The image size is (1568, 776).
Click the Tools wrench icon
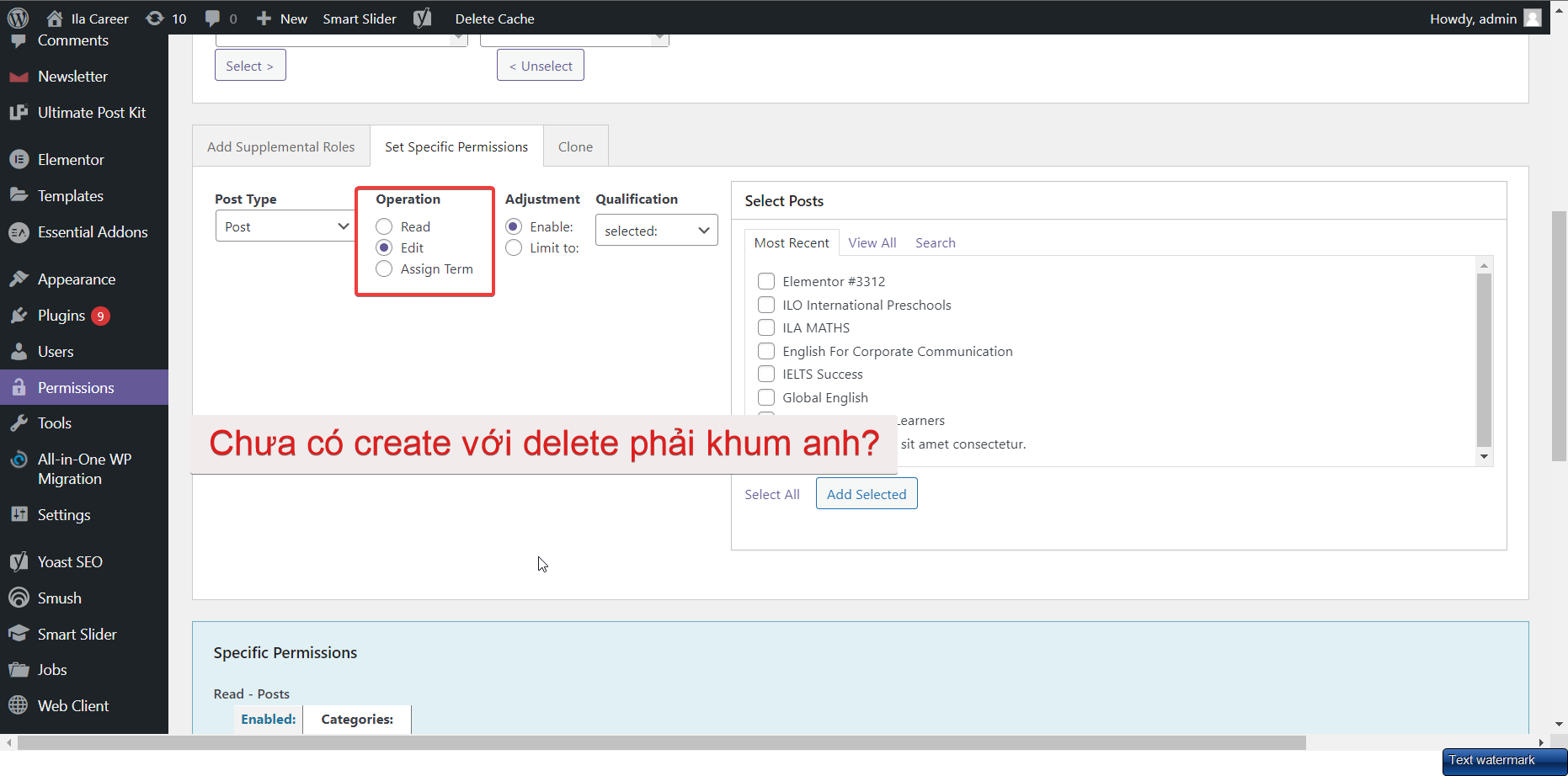pos(19,423)
